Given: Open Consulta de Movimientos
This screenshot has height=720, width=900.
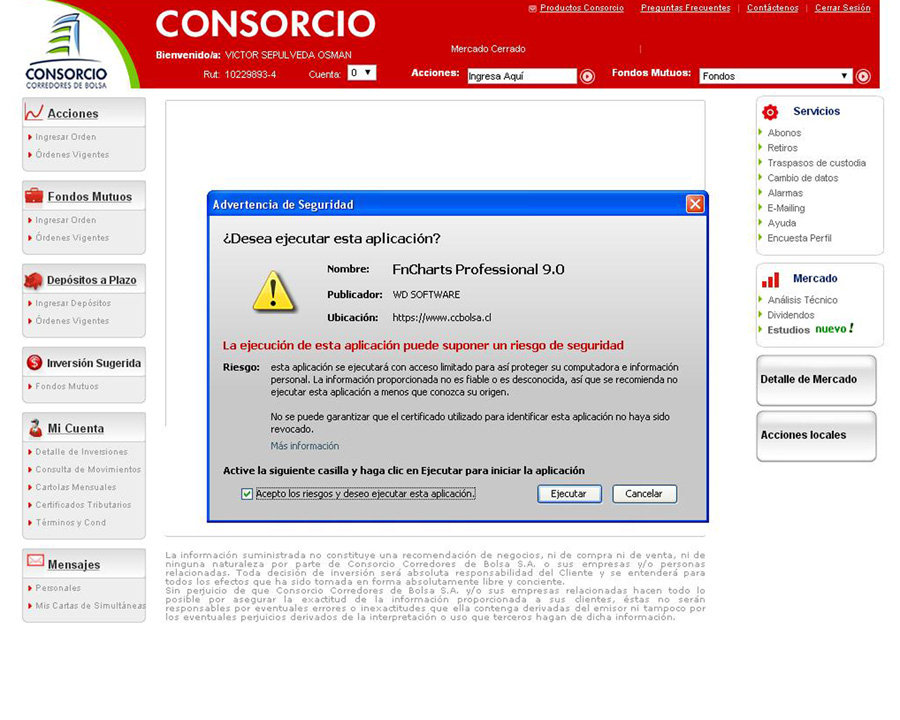Looking at the screenshot, I should coord(88,470).
